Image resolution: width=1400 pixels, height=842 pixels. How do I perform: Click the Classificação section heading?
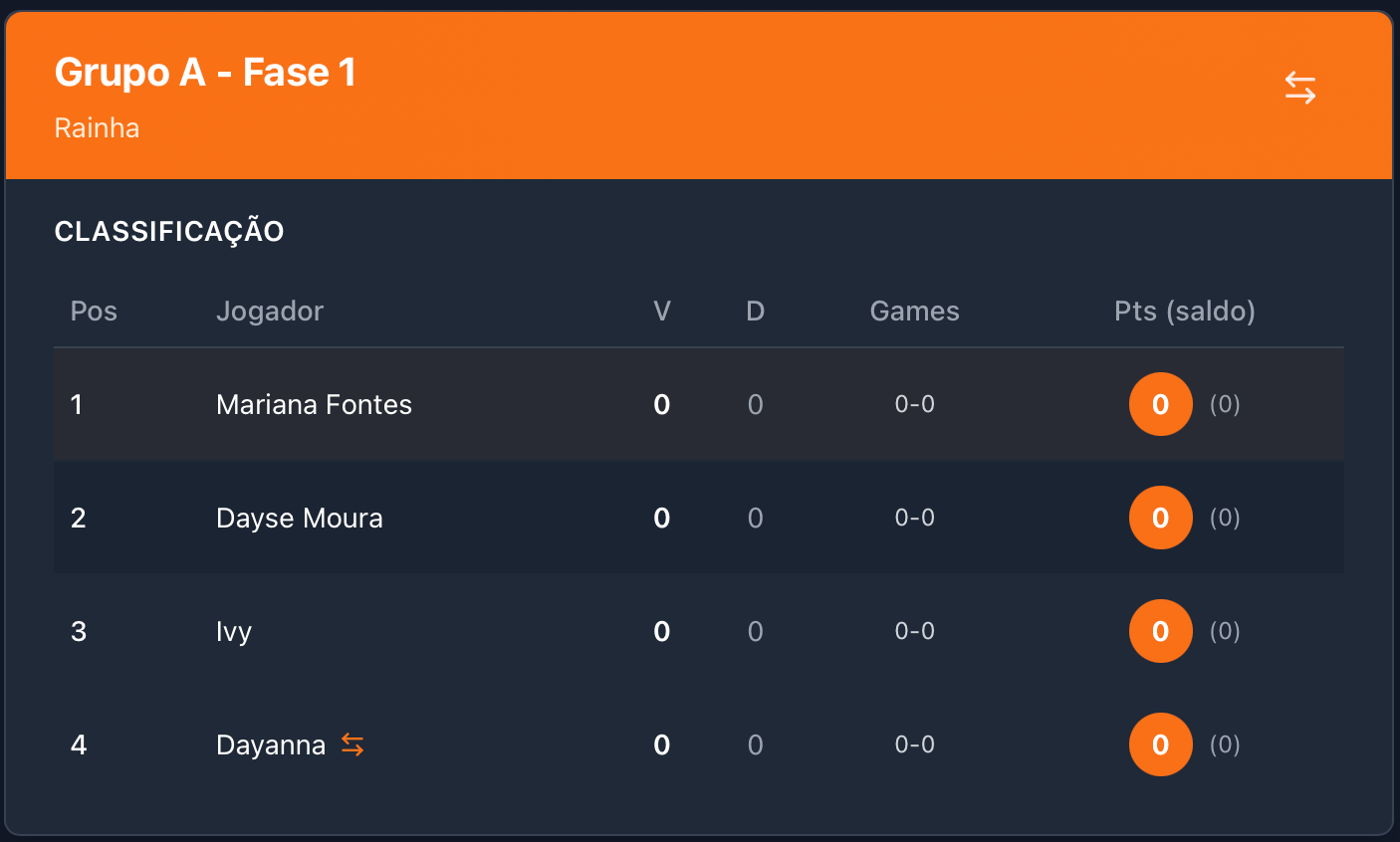pyautogui.click(x=169, y=231)
